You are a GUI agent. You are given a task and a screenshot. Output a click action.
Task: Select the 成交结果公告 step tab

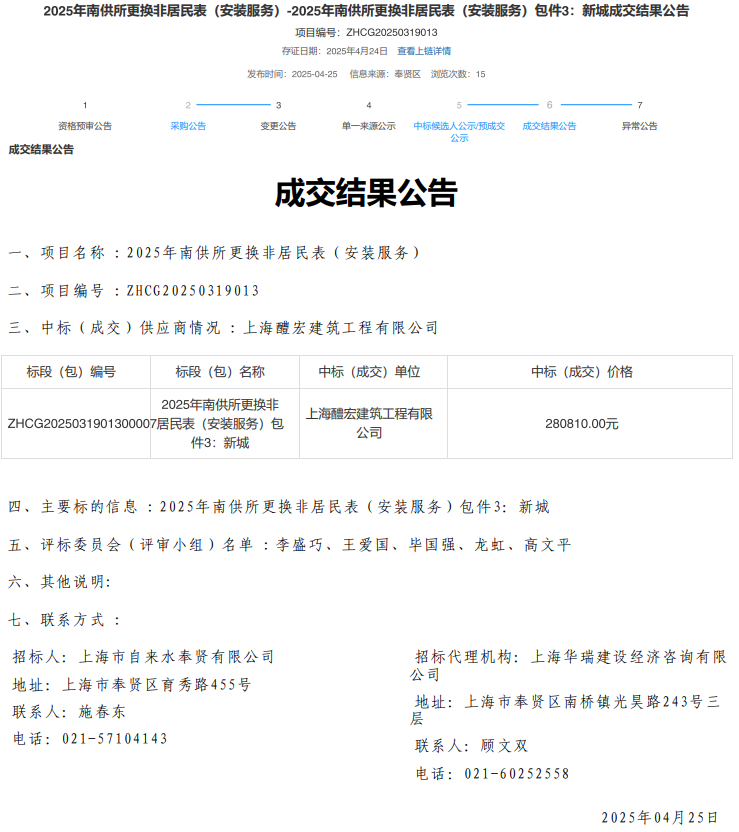tap(549, 126)
